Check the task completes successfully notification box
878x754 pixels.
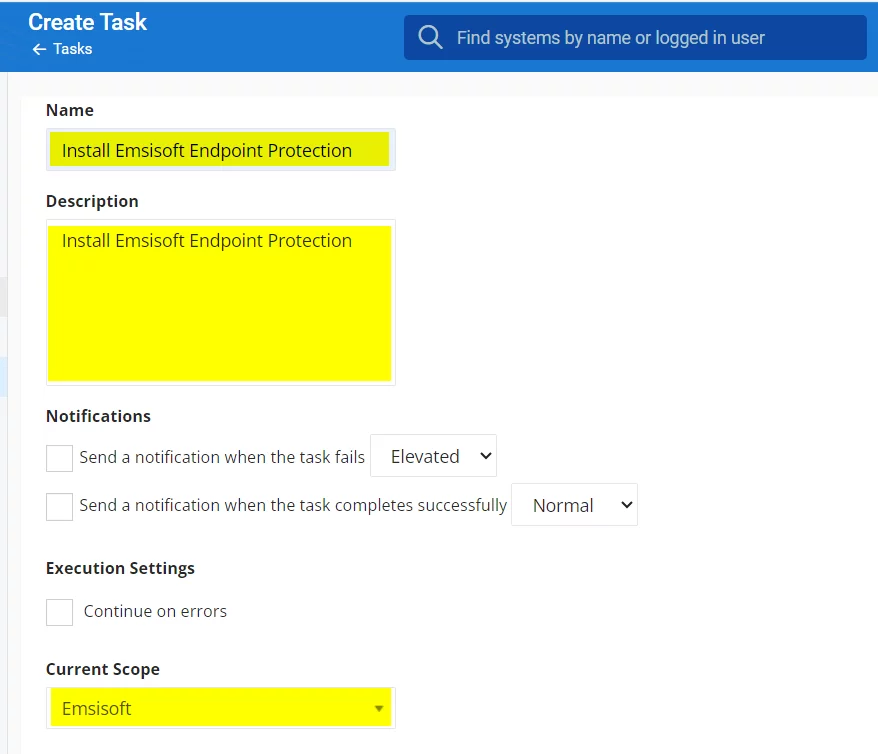click(60, 506)
